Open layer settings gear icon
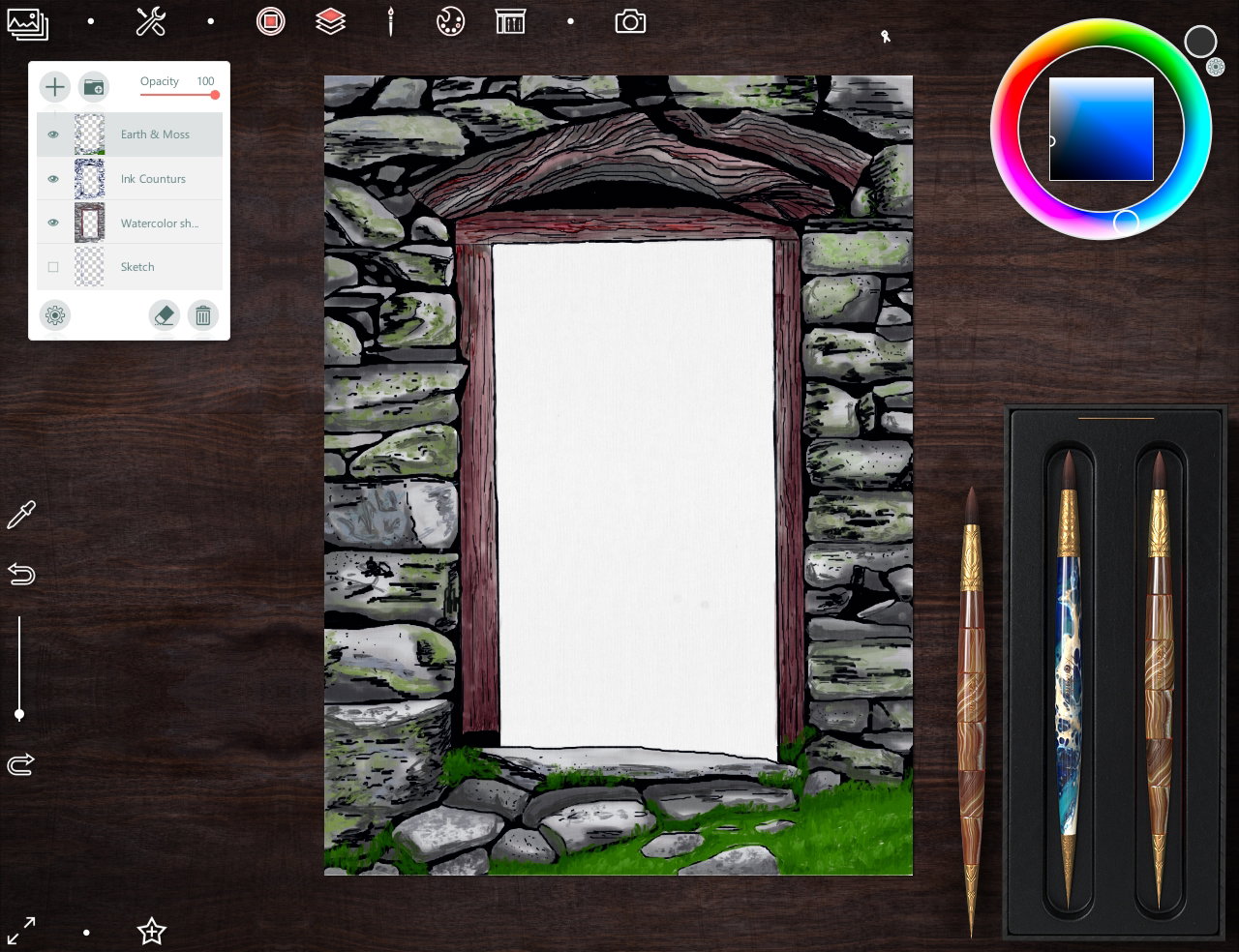1239x952 pixels. pyautogui.click(x=55, y=315)
